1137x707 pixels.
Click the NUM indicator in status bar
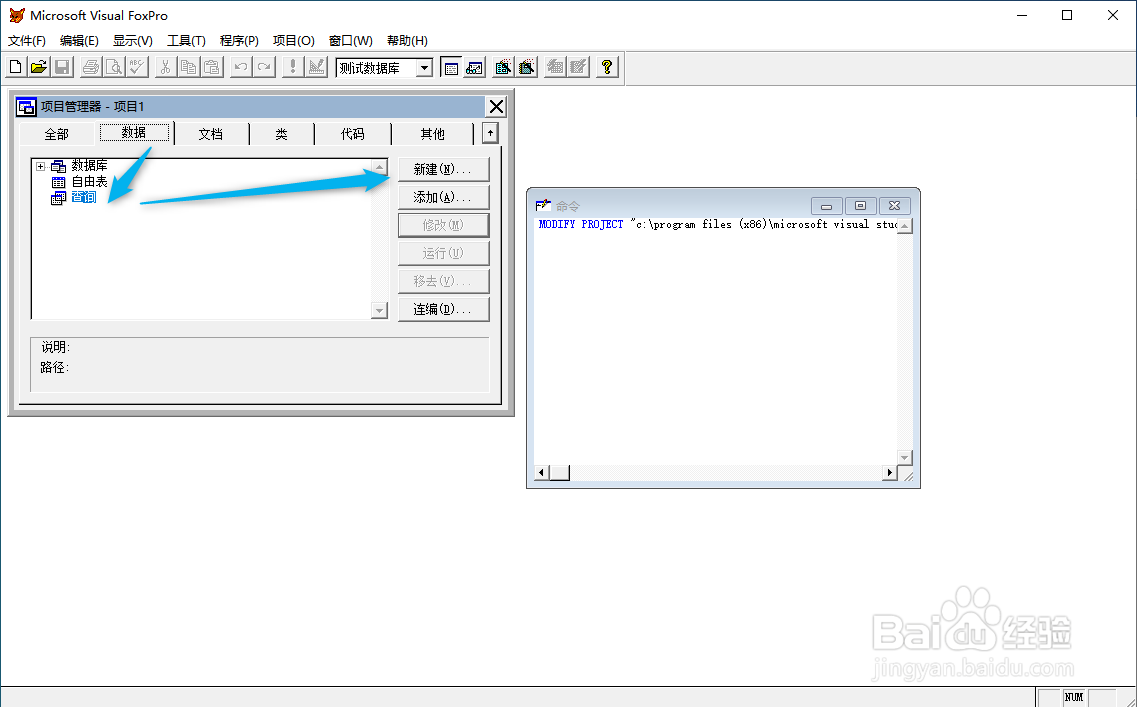point(1074,698)
